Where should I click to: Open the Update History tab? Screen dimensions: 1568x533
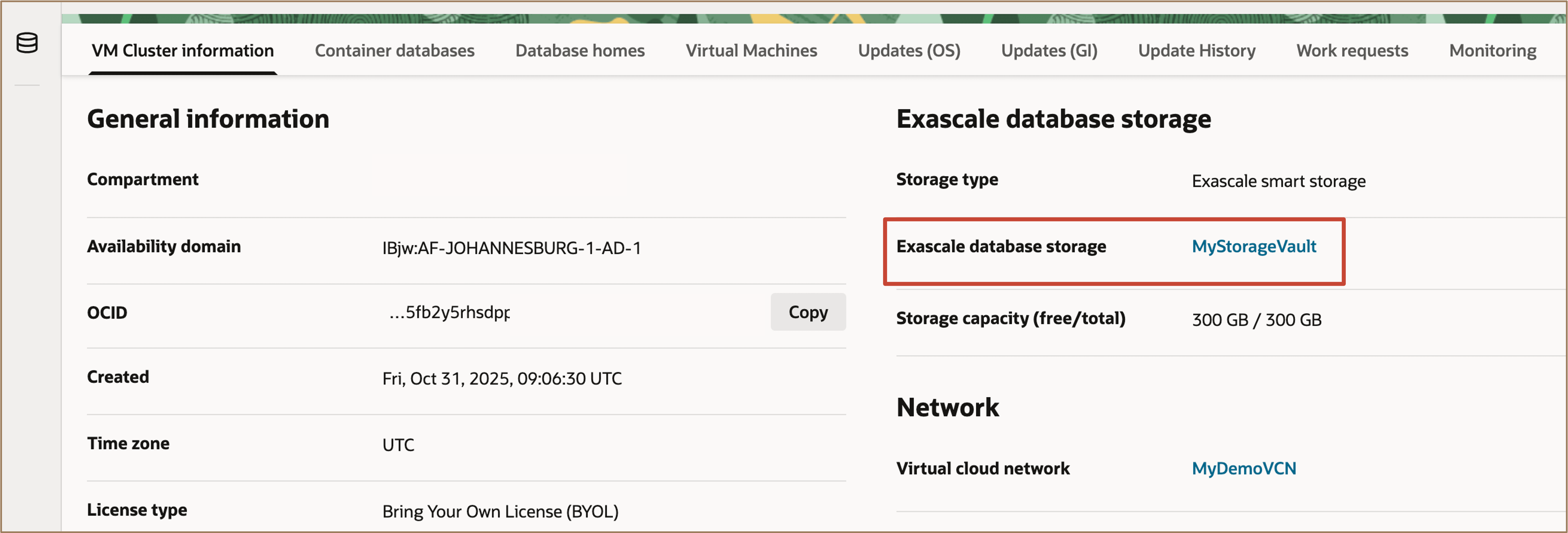[1196, 51]
